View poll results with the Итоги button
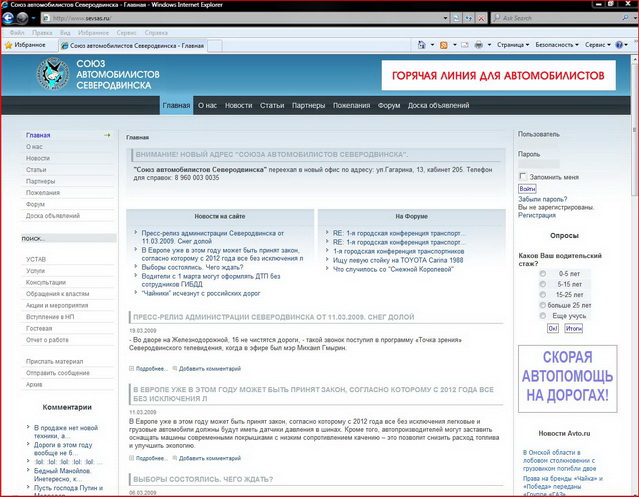639x497 pixels. tap(573, 328)
